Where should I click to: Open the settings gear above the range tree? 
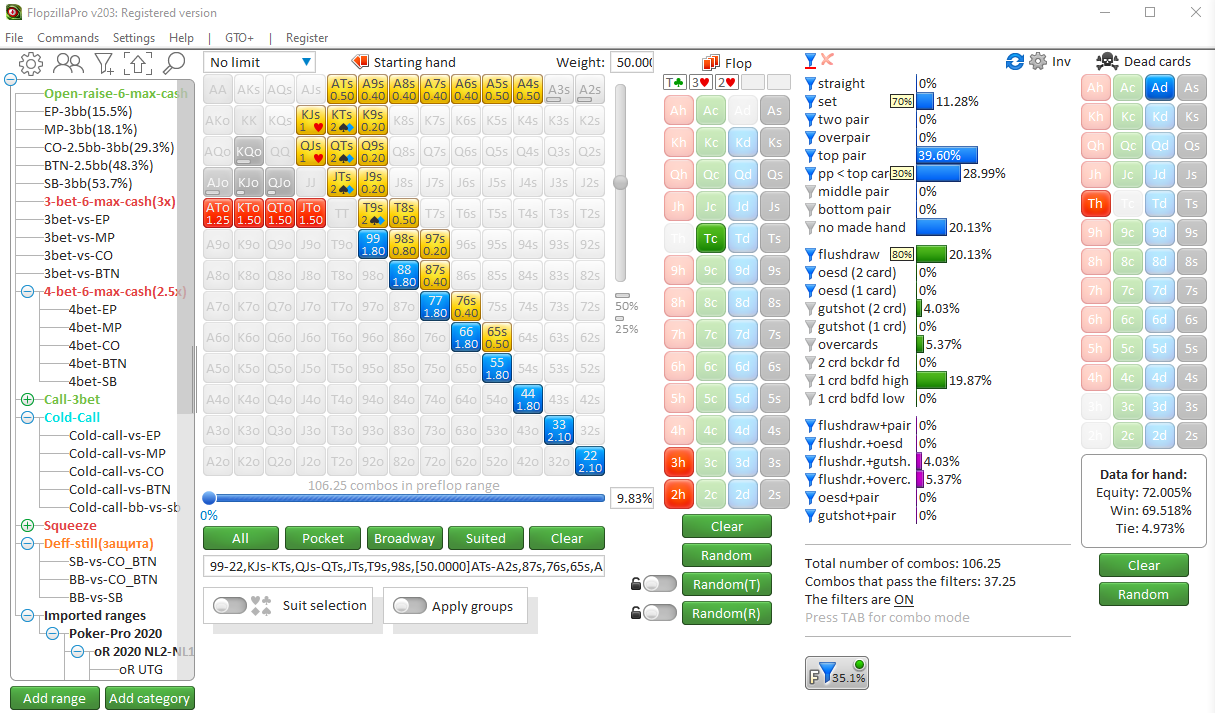tap(31, 64)
